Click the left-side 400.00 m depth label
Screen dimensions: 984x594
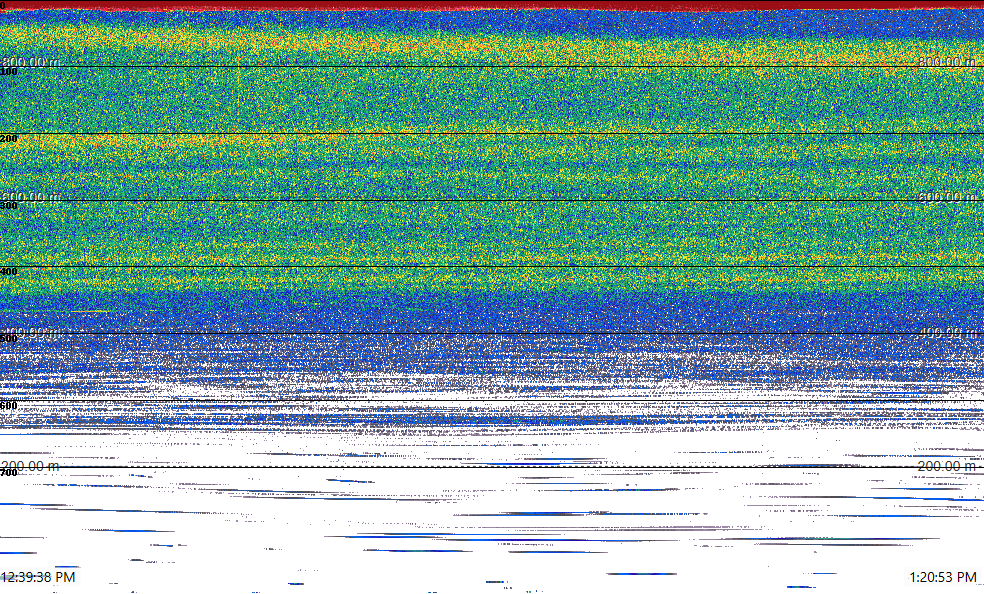tap(31, 332)
